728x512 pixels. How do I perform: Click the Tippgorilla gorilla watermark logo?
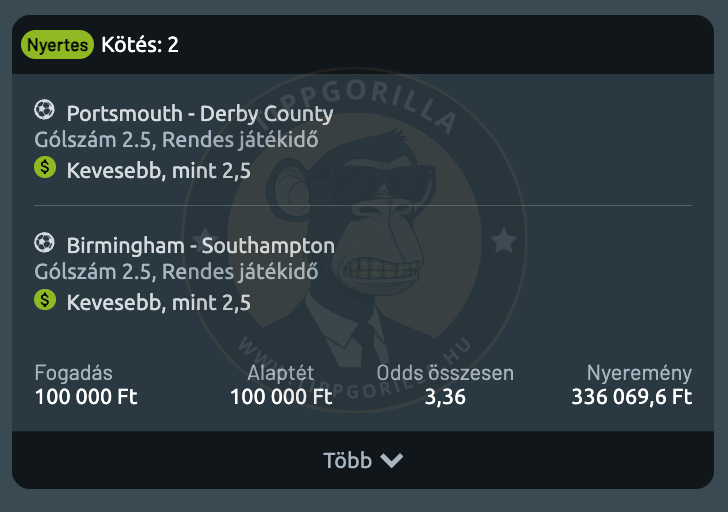pyautogui.click(x=355, y=241)
